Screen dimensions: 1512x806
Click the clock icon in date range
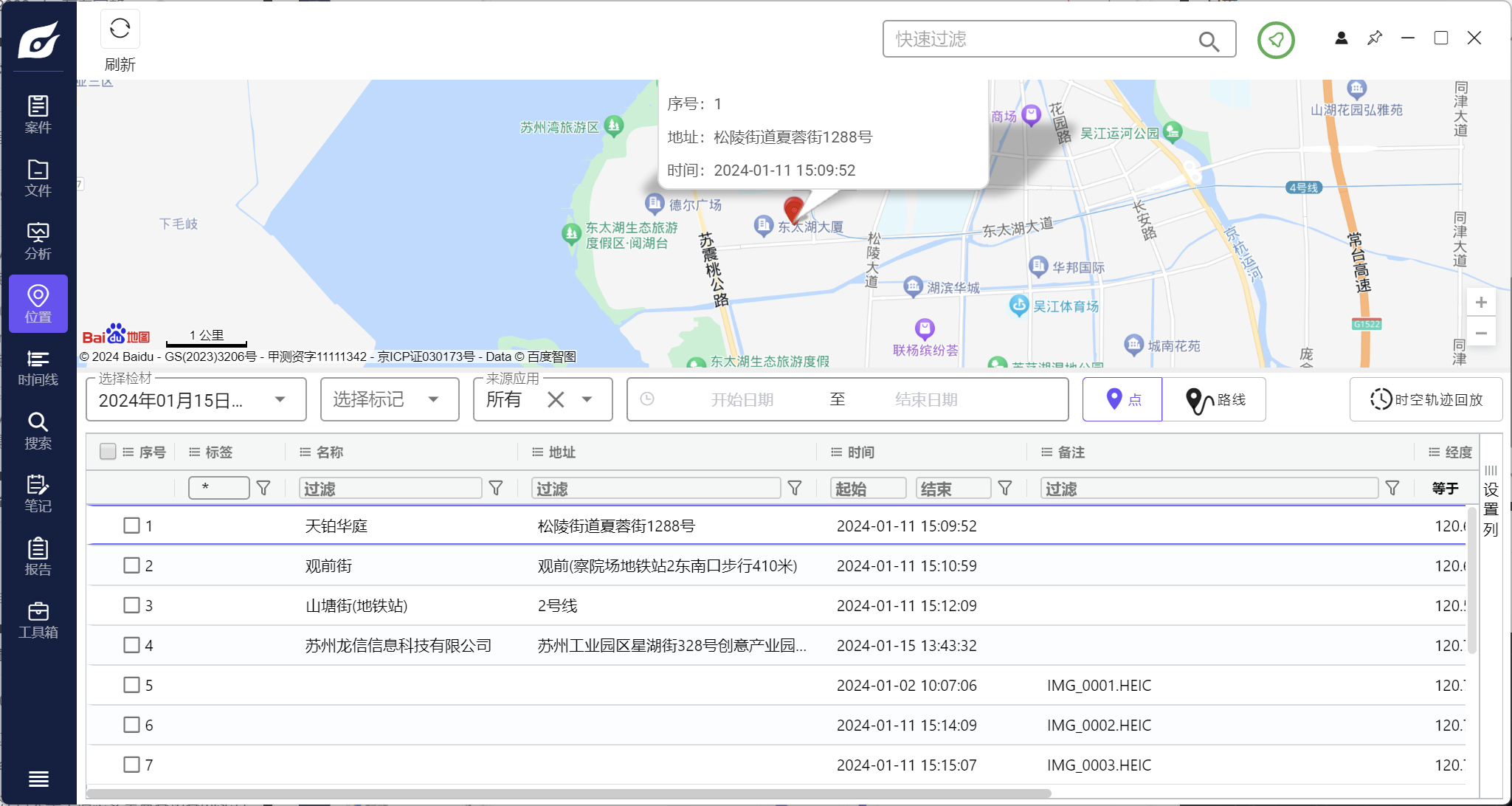tap(647, 399)
